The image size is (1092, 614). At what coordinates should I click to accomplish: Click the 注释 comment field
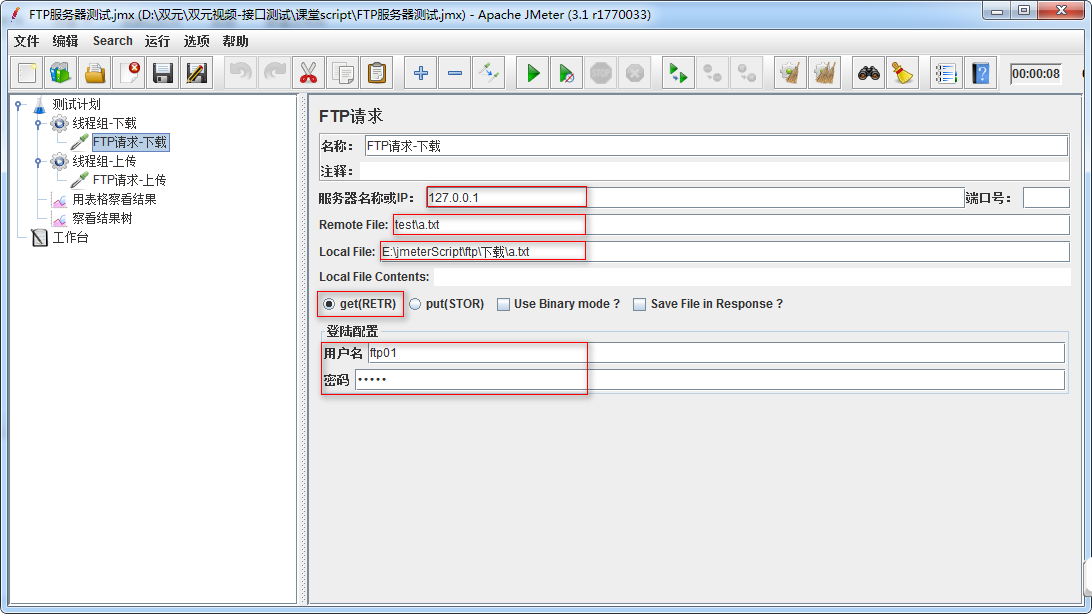(714, 171)
